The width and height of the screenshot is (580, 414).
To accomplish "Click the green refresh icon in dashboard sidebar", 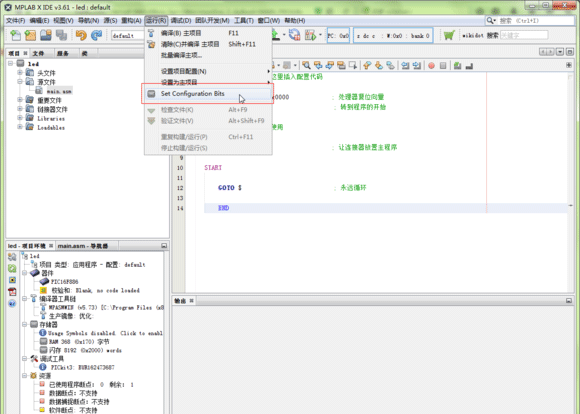I will tap(12, 268).
